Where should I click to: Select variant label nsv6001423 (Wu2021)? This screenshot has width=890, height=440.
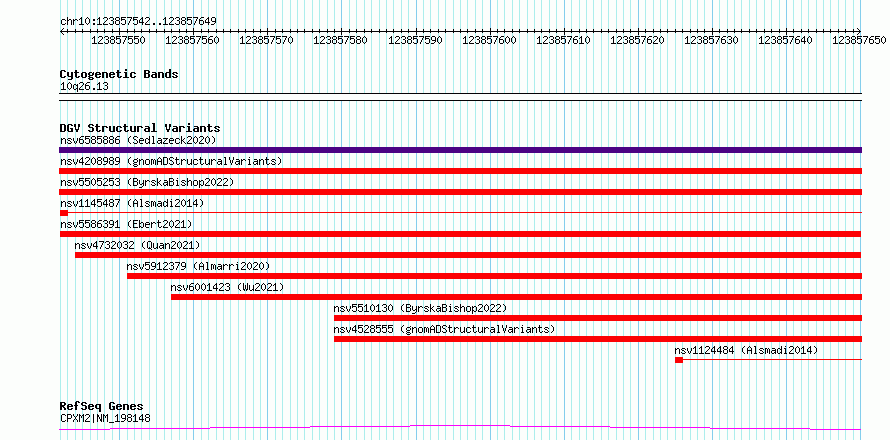coord(227,287)
